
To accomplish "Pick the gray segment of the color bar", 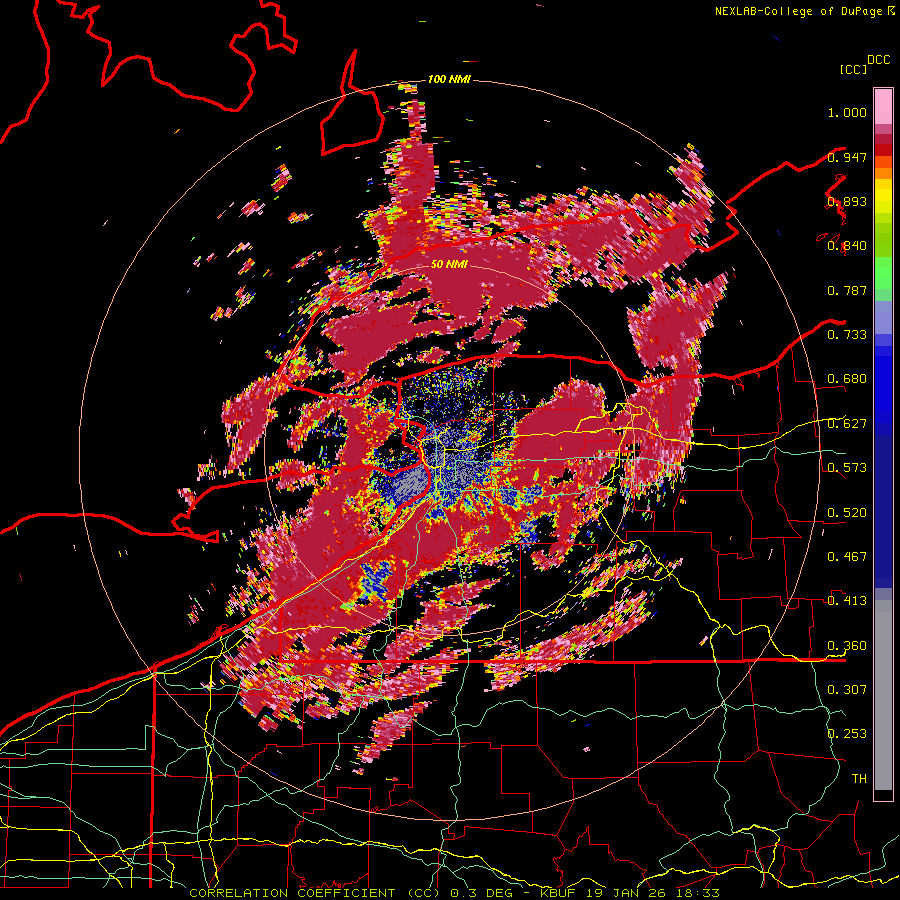I will [883, 695].
